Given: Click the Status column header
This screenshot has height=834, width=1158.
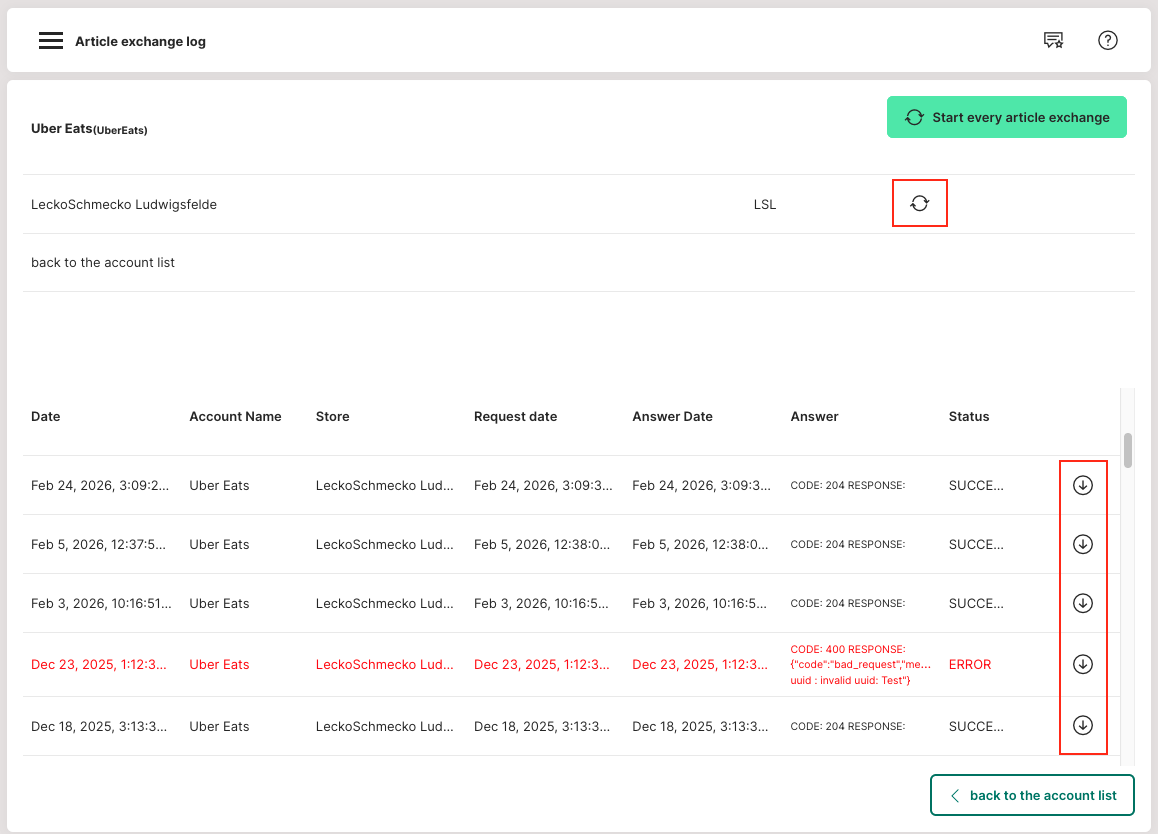Looking at the screenshot, I should coord(968,417).
